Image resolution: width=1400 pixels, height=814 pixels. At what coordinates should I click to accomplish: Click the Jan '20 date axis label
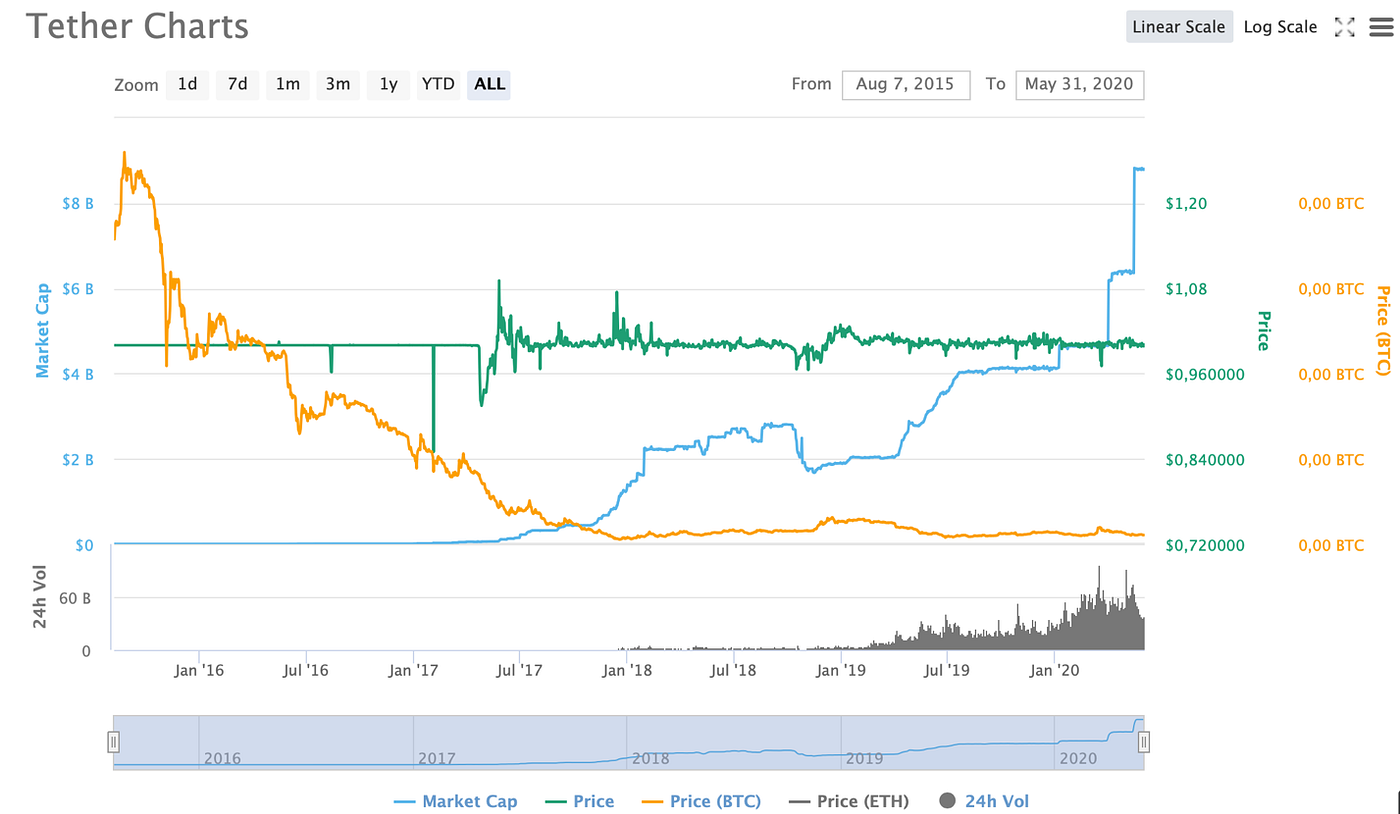1054,670
